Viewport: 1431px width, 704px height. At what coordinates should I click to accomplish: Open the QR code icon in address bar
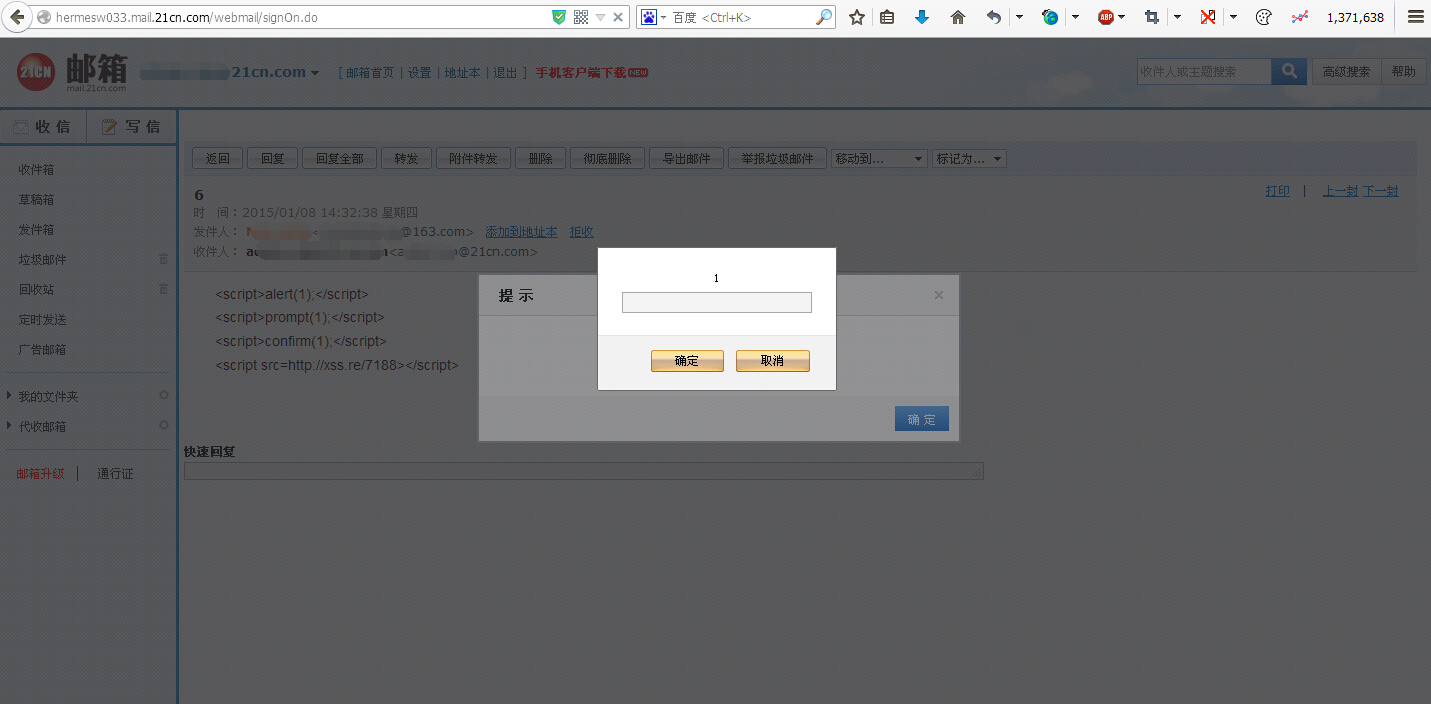[581, 17]
